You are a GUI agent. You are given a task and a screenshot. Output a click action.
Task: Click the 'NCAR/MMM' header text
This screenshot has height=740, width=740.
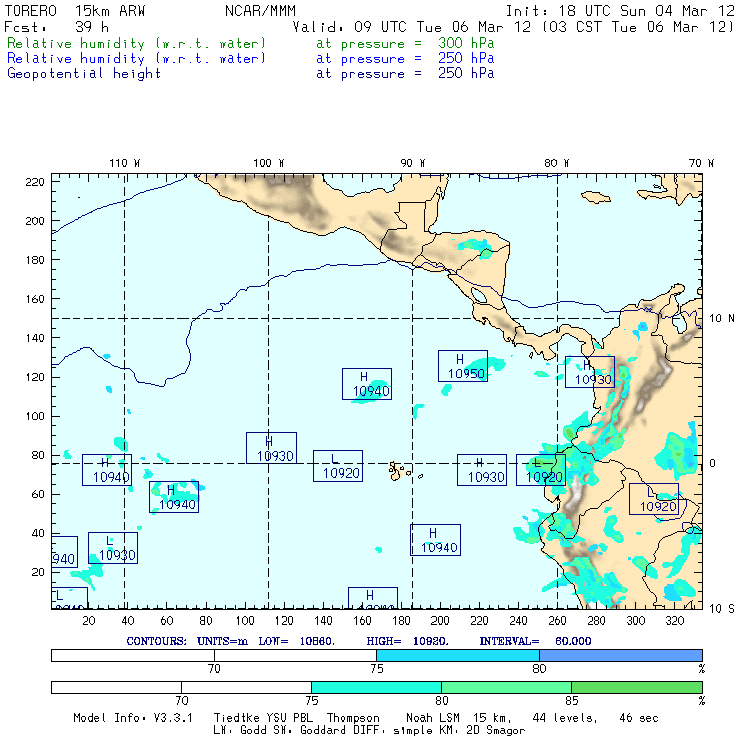260,11
